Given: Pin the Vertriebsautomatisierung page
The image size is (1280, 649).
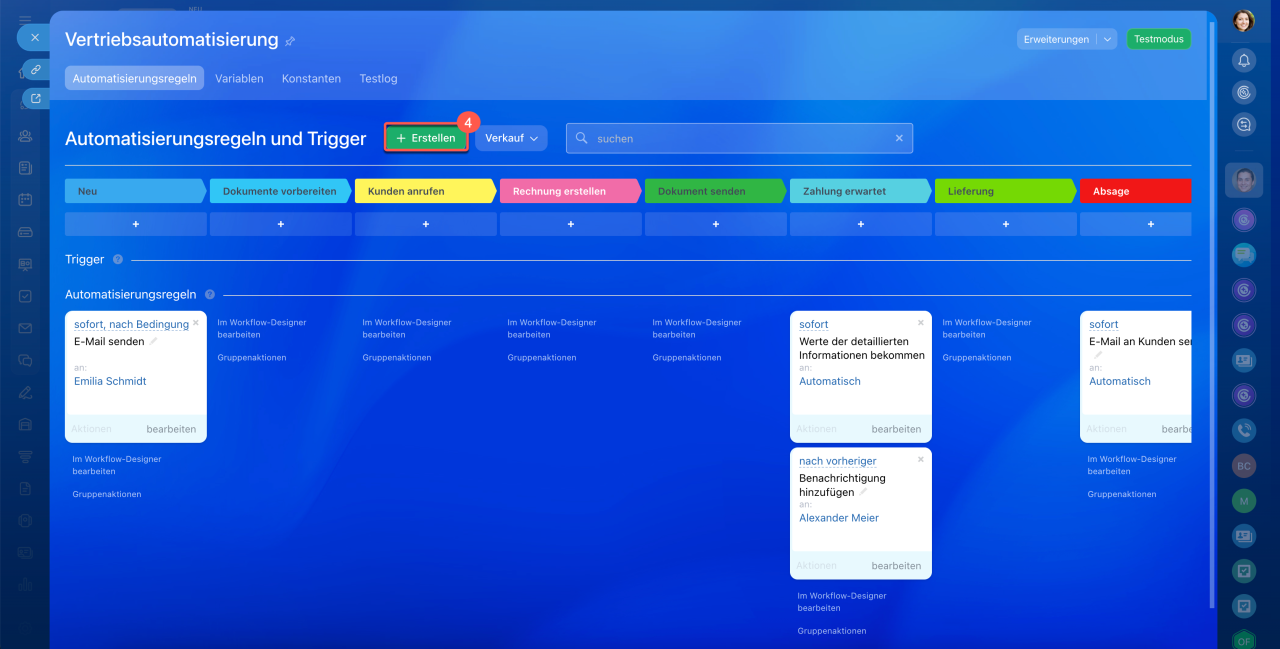Looking at the screenshot, I should [290, 41].
